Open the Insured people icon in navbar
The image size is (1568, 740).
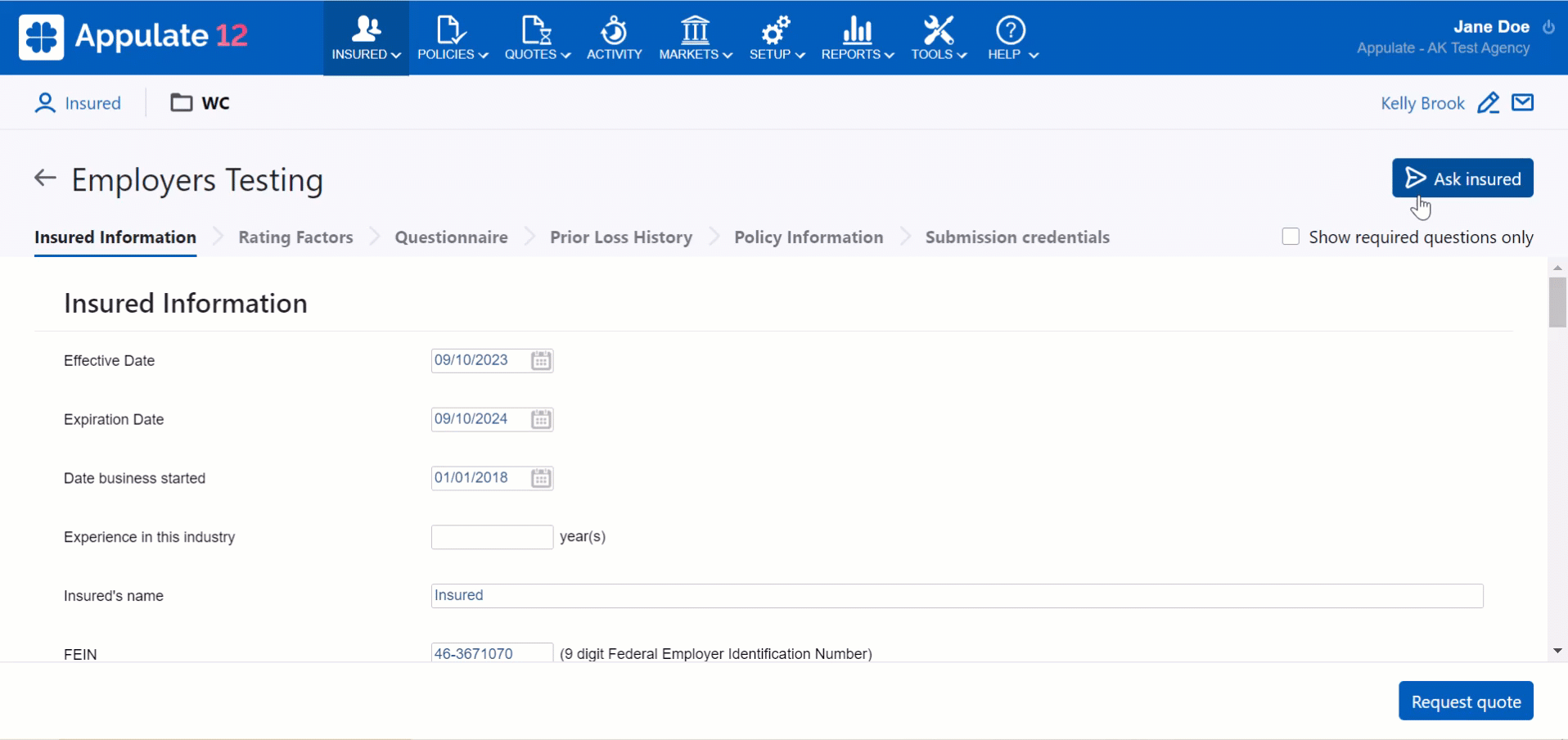tap(366, 29)
